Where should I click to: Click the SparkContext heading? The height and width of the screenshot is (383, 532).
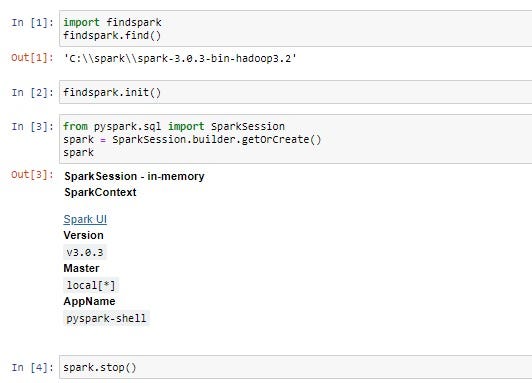100,192
